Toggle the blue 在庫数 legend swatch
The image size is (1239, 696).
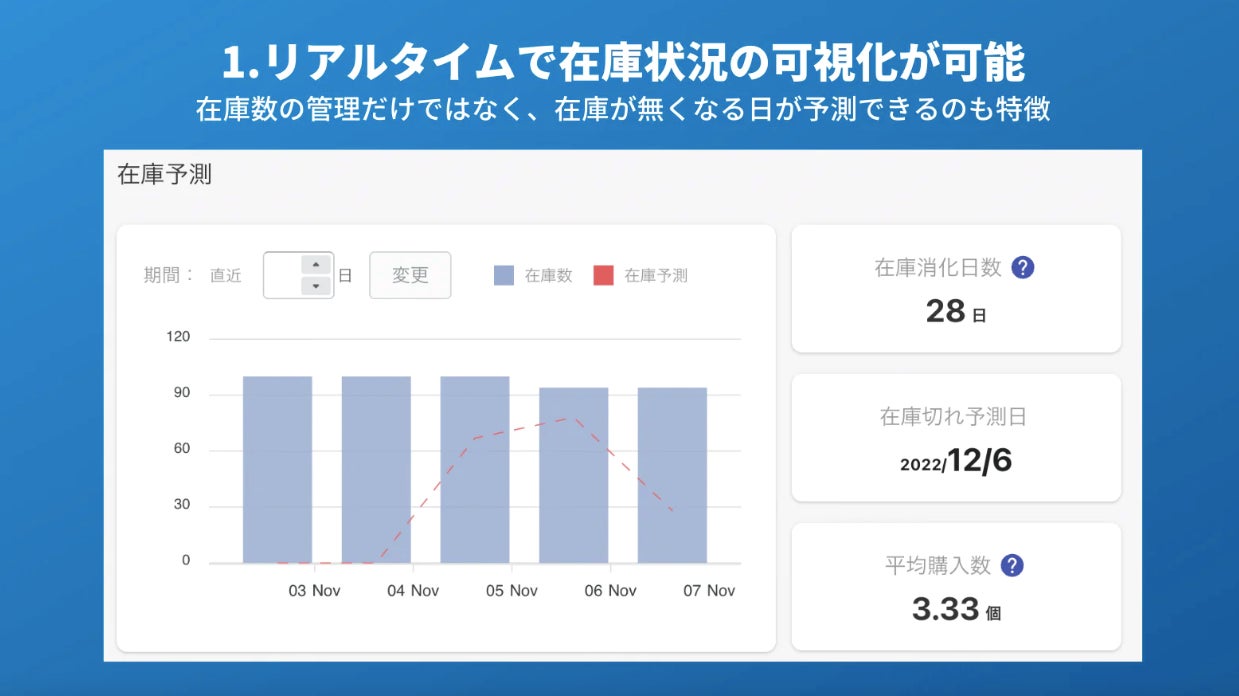(504, 276)
